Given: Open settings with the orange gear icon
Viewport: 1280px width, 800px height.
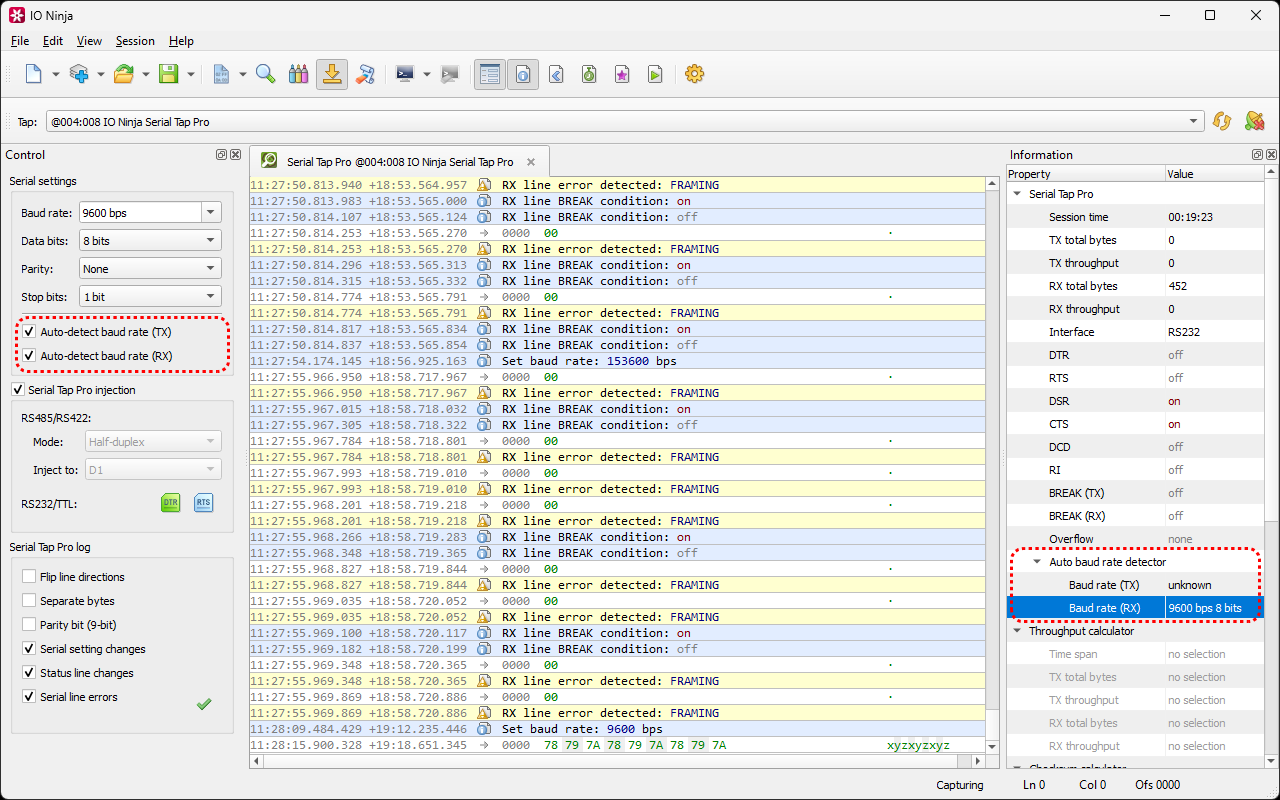Looking at the screenshot, I should (694, 74).
